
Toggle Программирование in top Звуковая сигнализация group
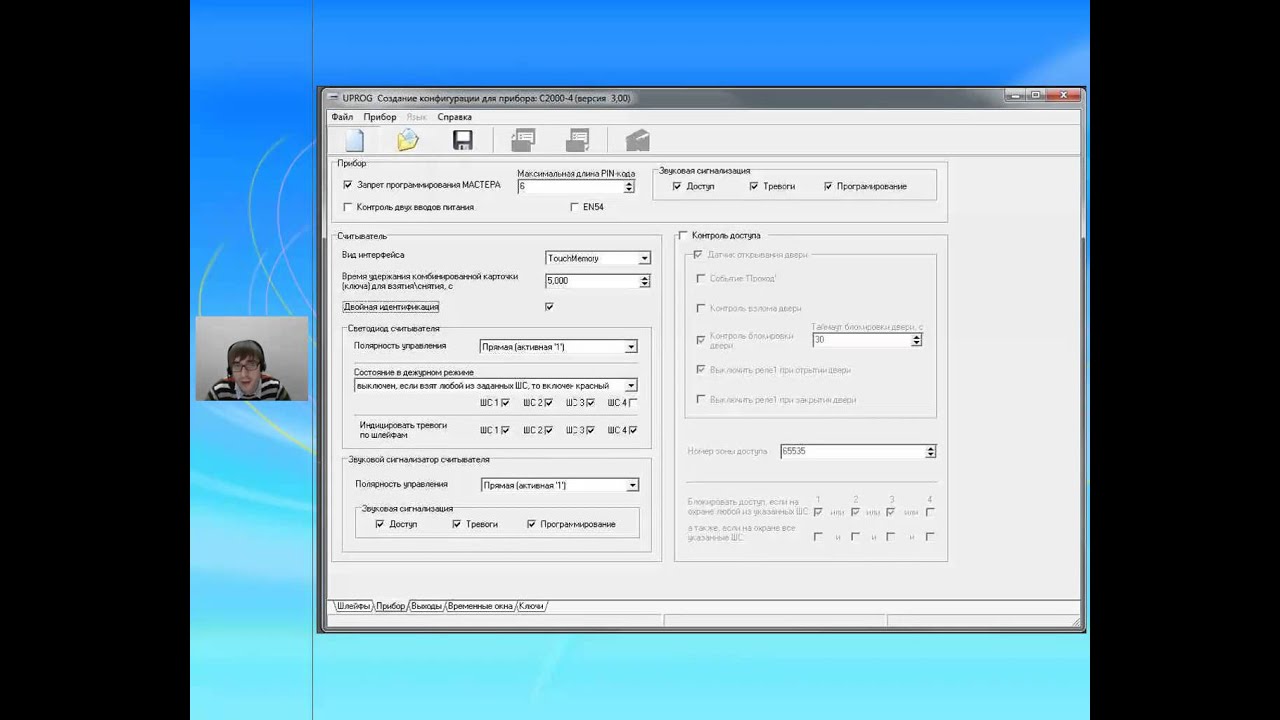pos(828,186)
